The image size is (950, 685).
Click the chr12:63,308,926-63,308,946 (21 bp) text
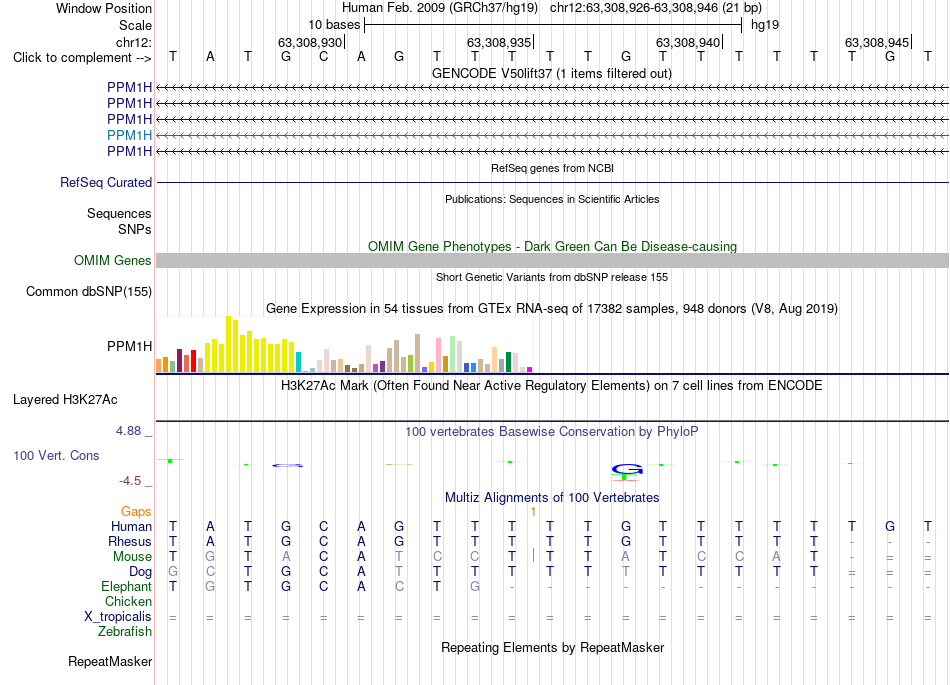point(656,8)
